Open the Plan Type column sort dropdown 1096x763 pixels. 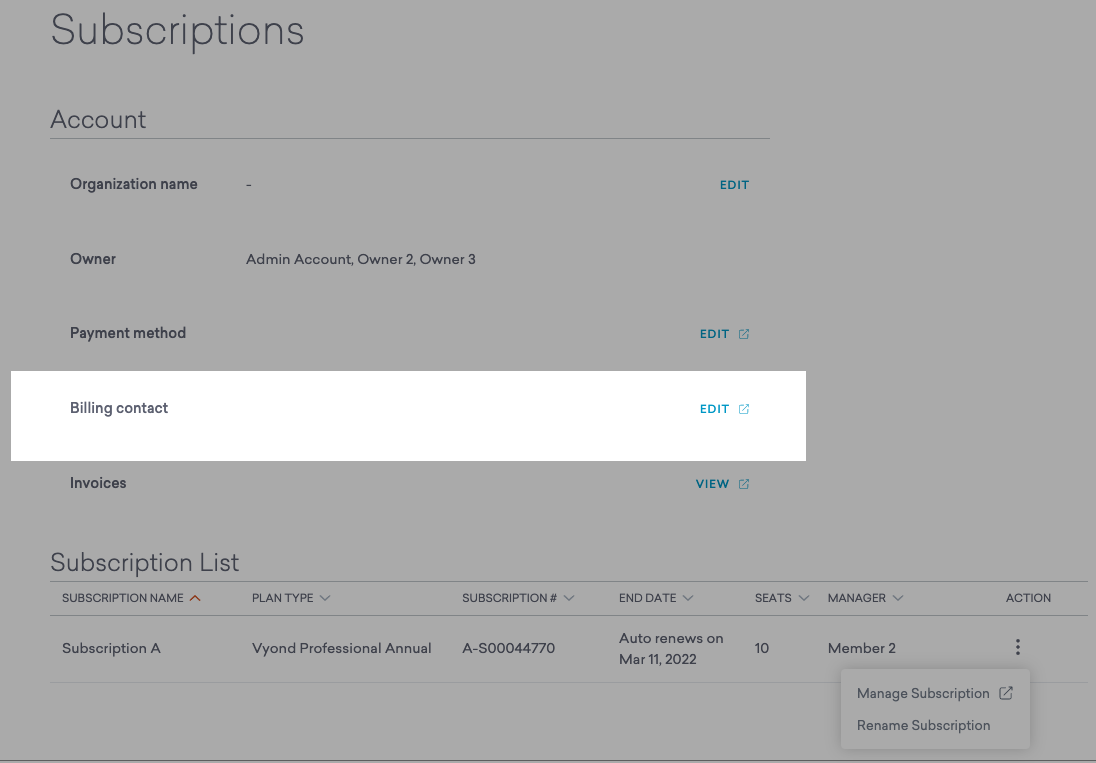click(324, 597)
